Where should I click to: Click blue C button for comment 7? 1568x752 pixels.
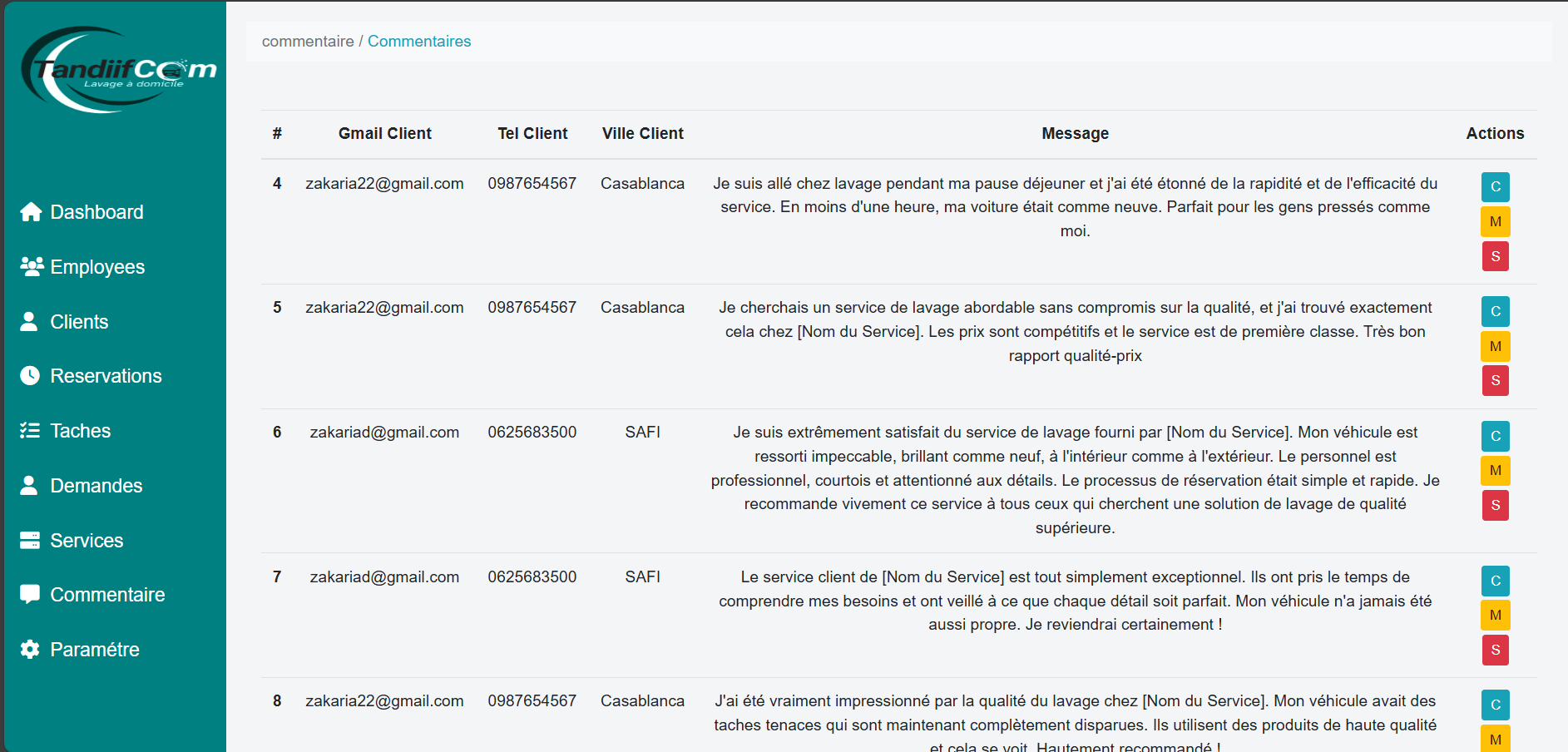(1496, 581)
